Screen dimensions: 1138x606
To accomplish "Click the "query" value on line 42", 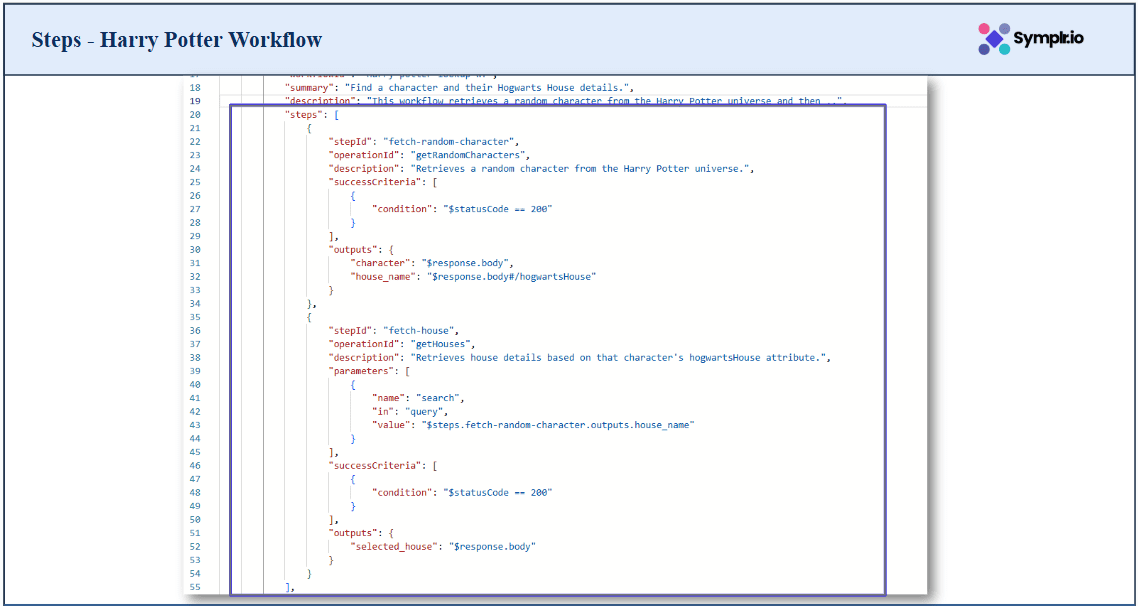I will [424, 411].
